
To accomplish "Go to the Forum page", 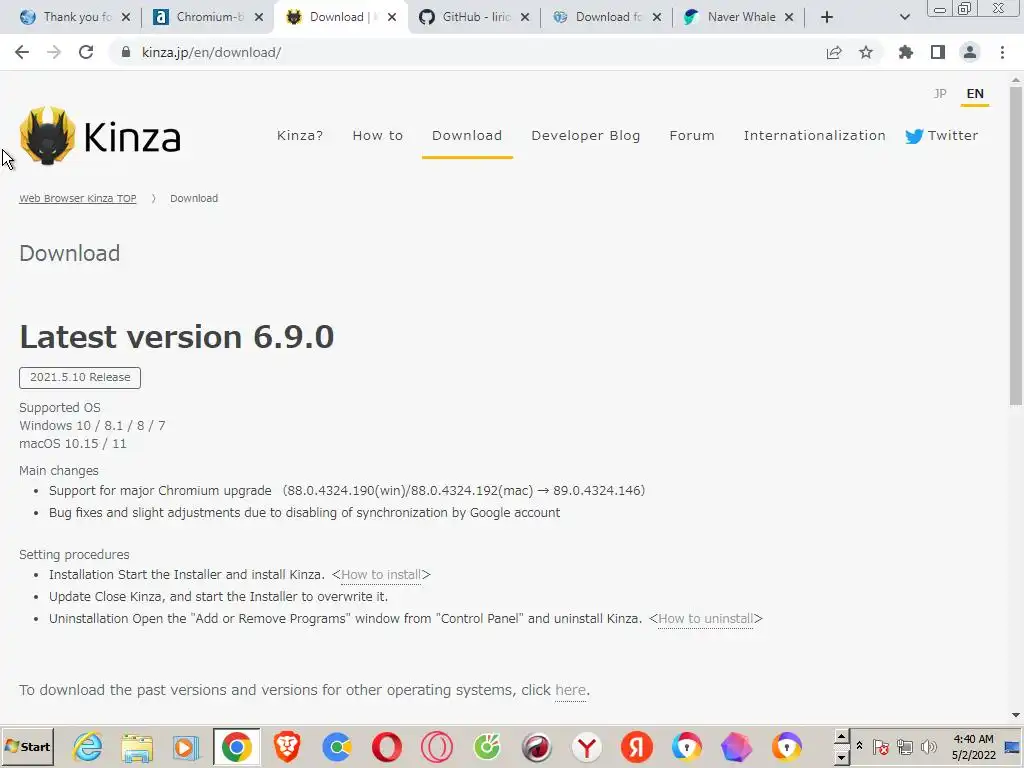I will tap(692, 136).
